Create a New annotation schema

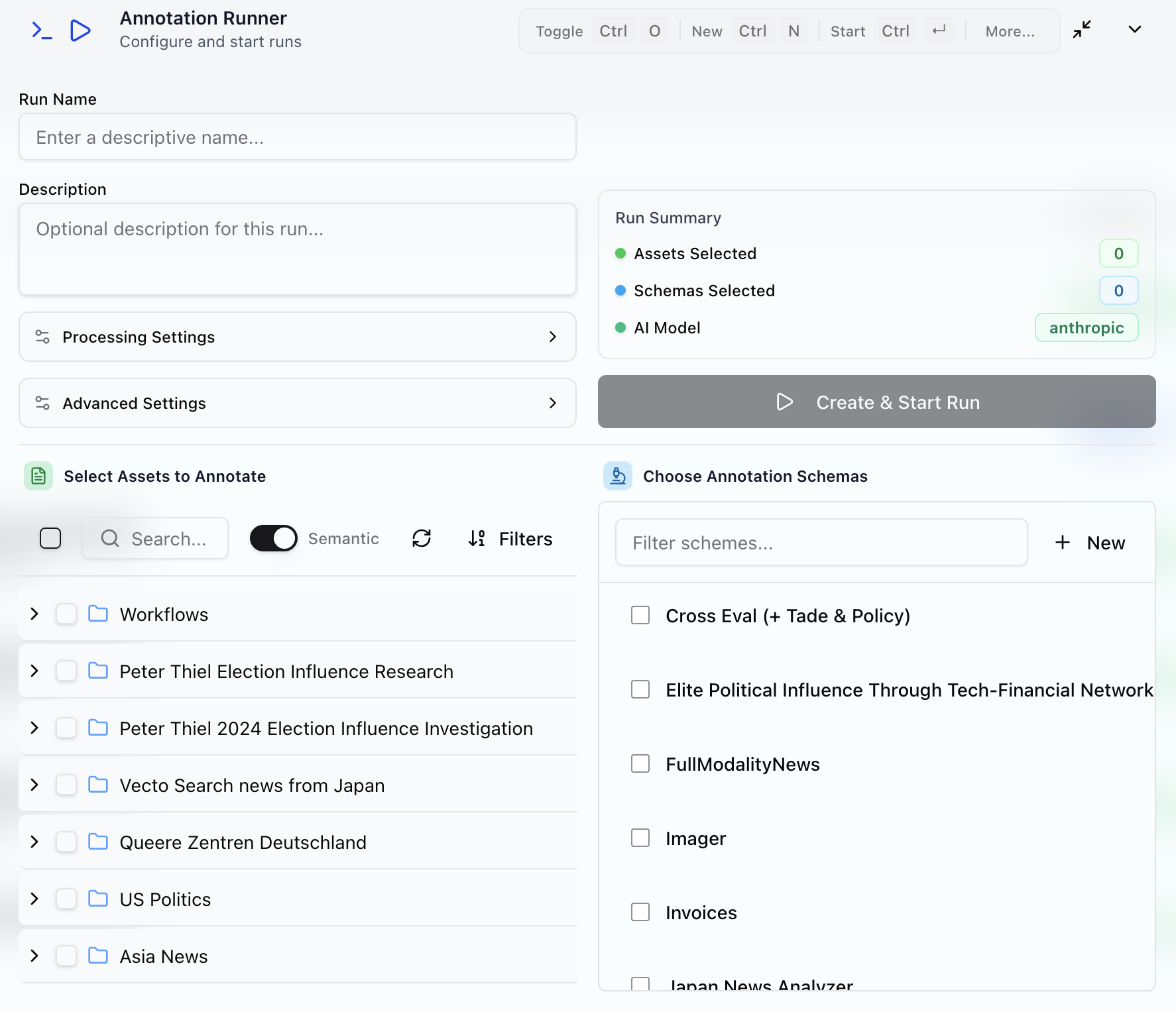[1090, 542]
